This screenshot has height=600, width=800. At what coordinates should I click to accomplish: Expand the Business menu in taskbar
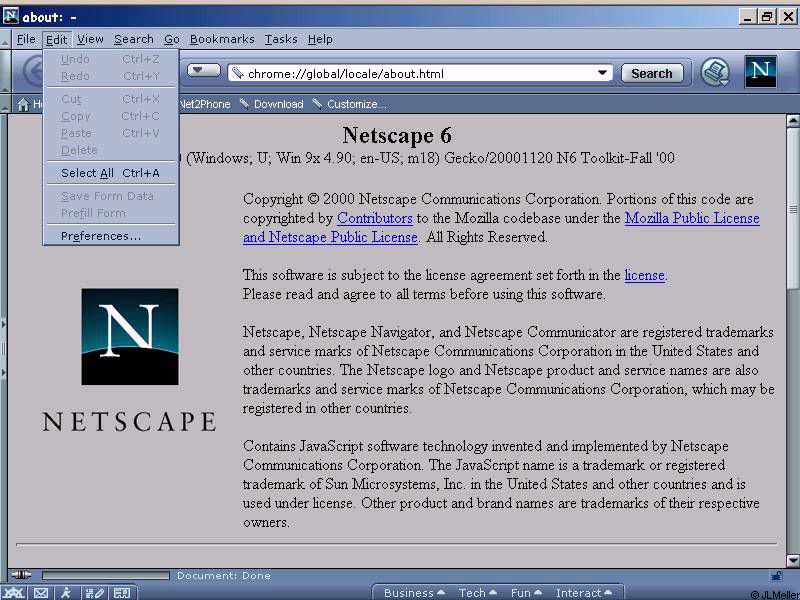[x=414, y=593]
